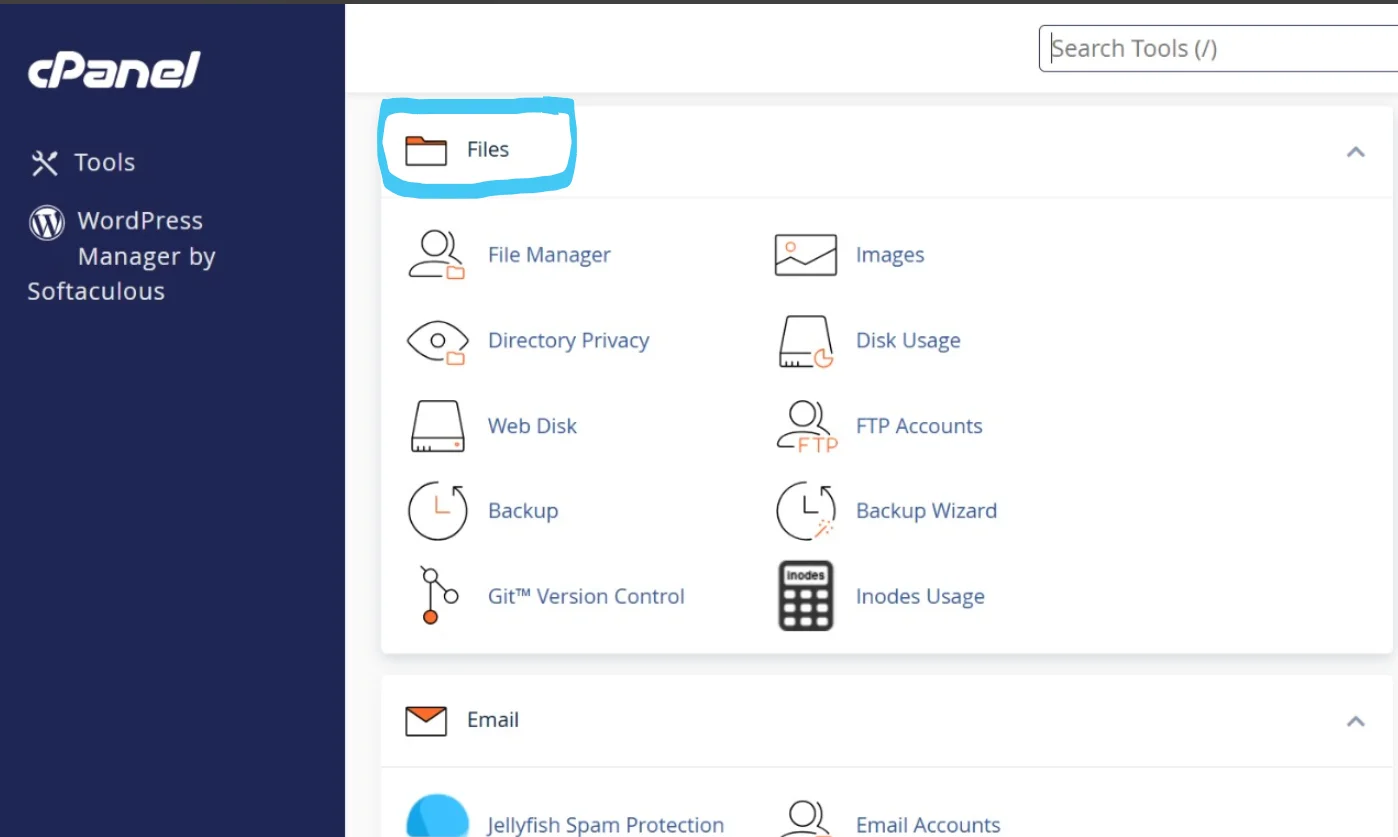The height and width of the screenshot is (837, 1398).
Task: Go to FTP Accounts link
Action: [919, 426]
